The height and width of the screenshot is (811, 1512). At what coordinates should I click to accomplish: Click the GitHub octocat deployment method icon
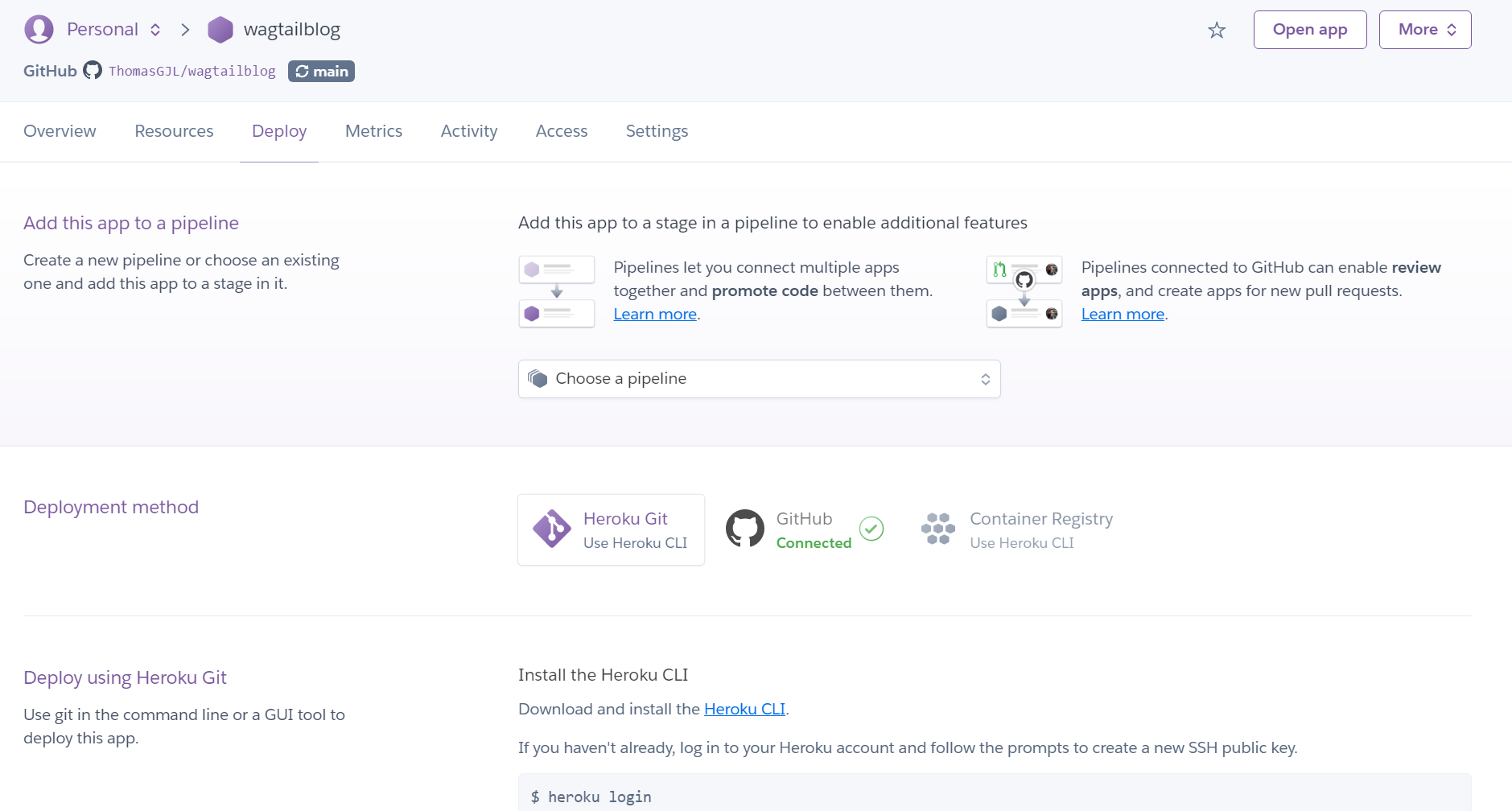click(x=745, y=529)
